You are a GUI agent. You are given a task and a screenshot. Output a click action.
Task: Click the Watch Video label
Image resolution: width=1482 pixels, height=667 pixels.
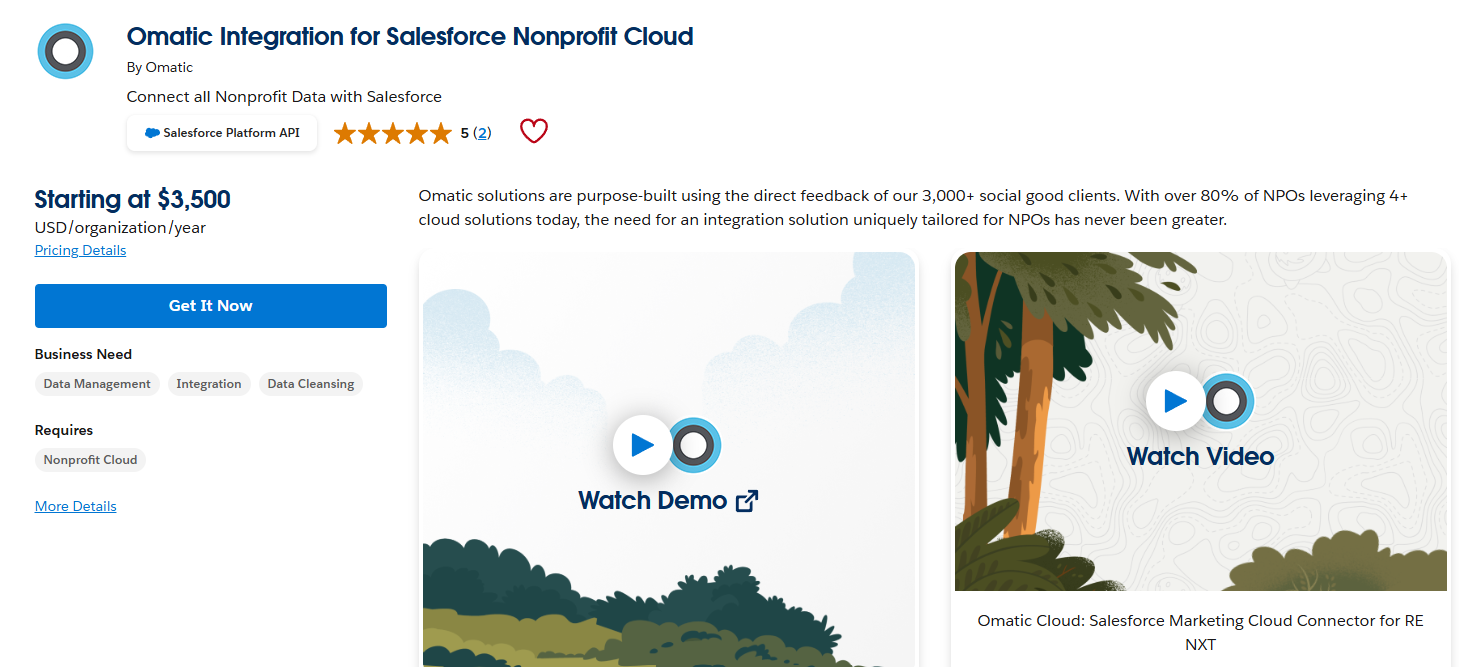coord(1201,456)
